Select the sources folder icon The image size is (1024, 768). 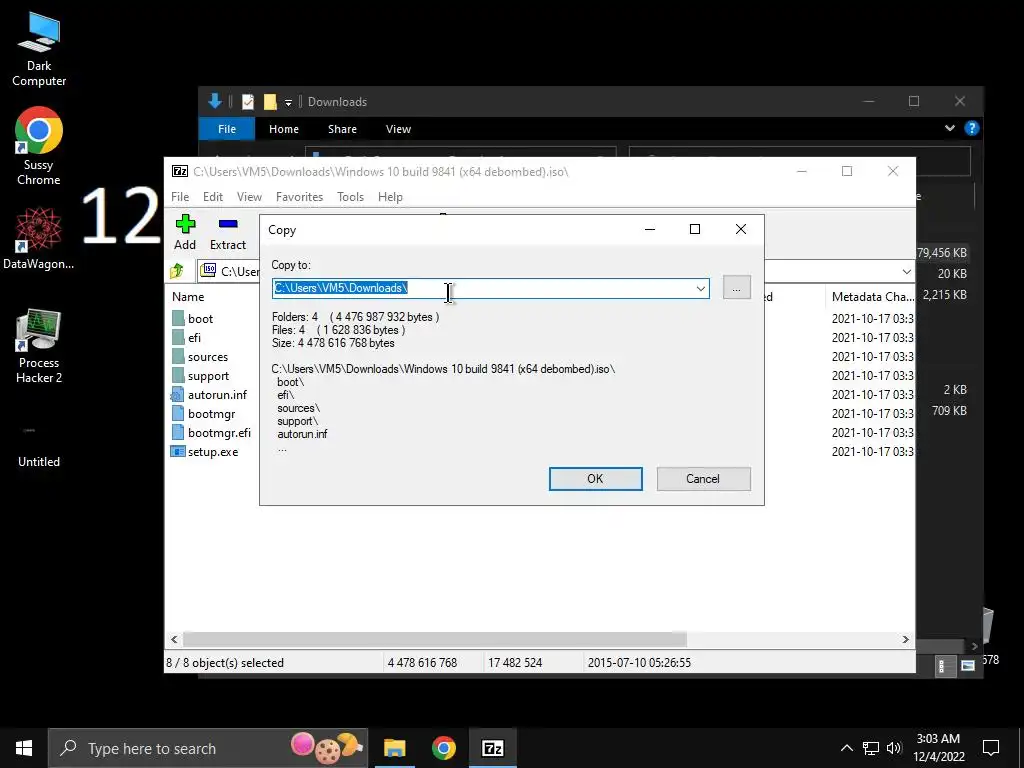coord(178,357)
